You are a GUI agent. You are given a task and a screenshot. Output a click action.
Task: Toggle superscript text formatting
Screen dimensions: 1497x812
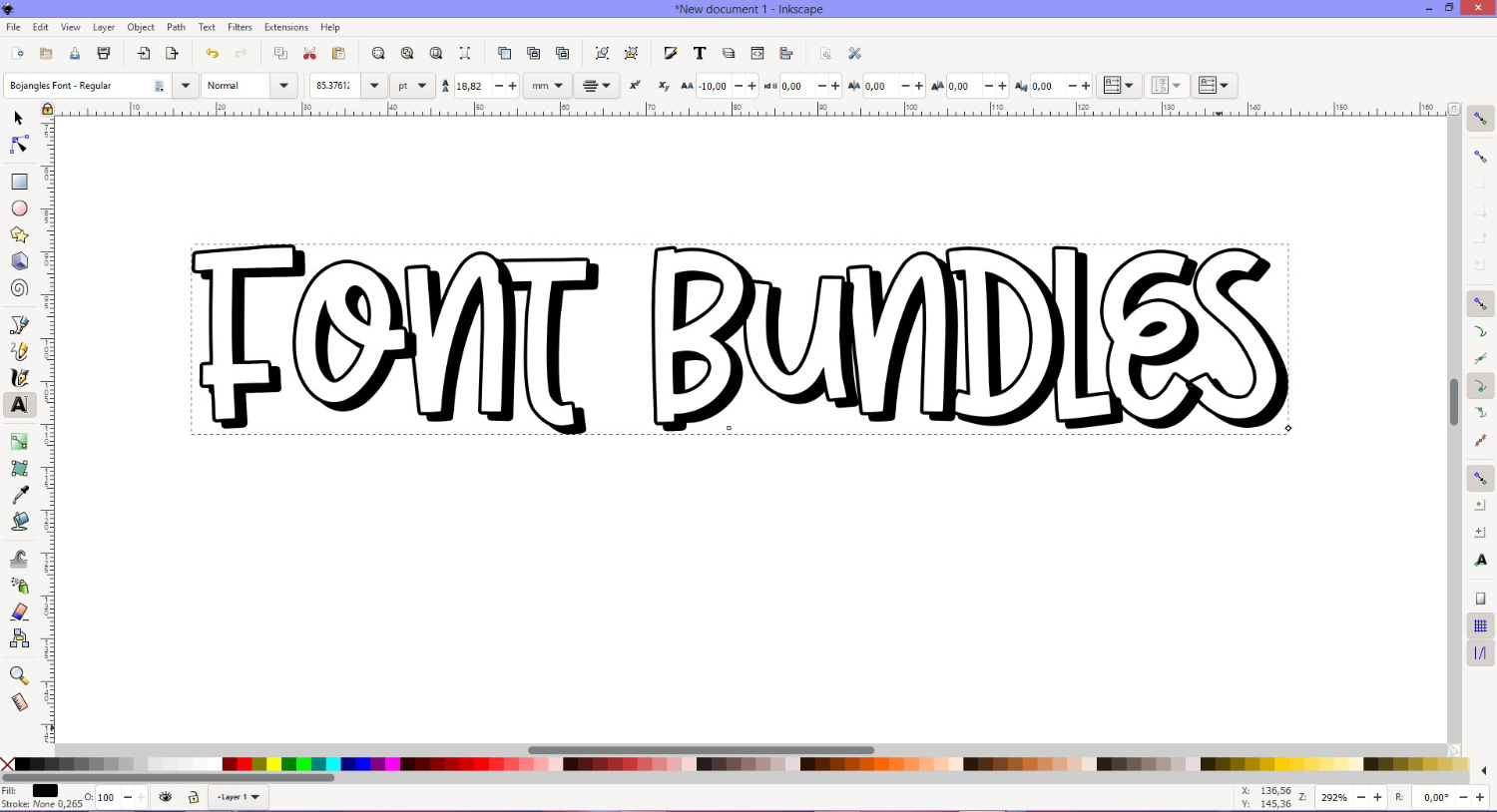[635, 86]
